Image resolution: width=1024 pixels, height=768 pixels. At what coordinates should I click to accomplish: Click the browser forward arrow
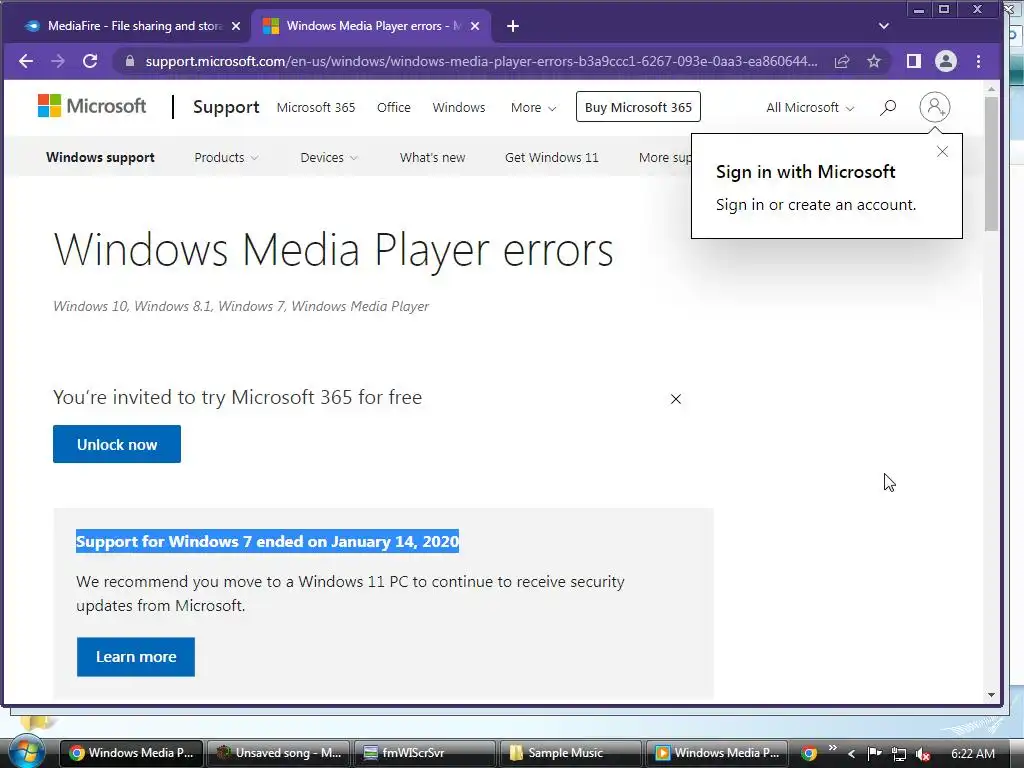pyautogui.click(x=58, y=61)
